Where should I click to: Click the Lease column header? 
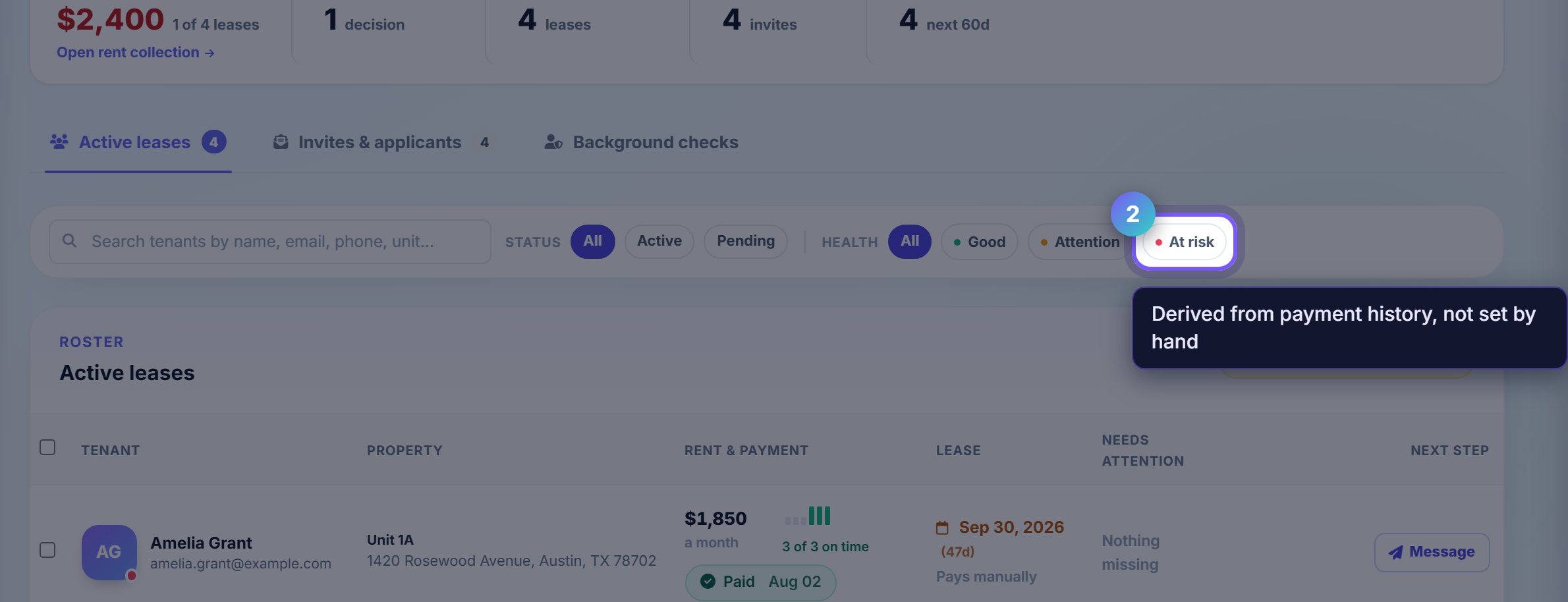(959, 451)
